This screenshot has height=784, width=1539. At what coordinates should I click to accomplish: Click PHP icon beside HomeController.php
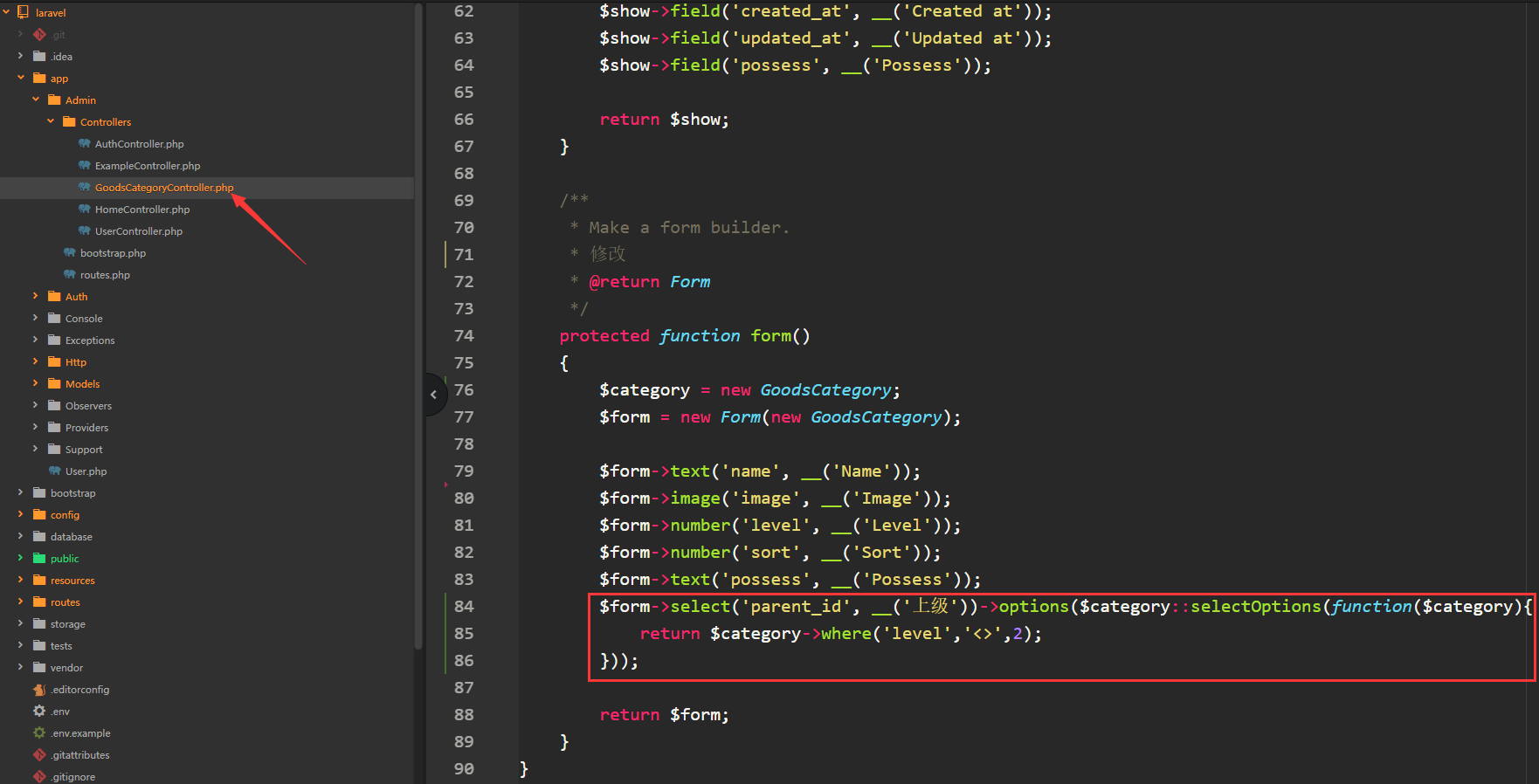(x=84, y=209)
